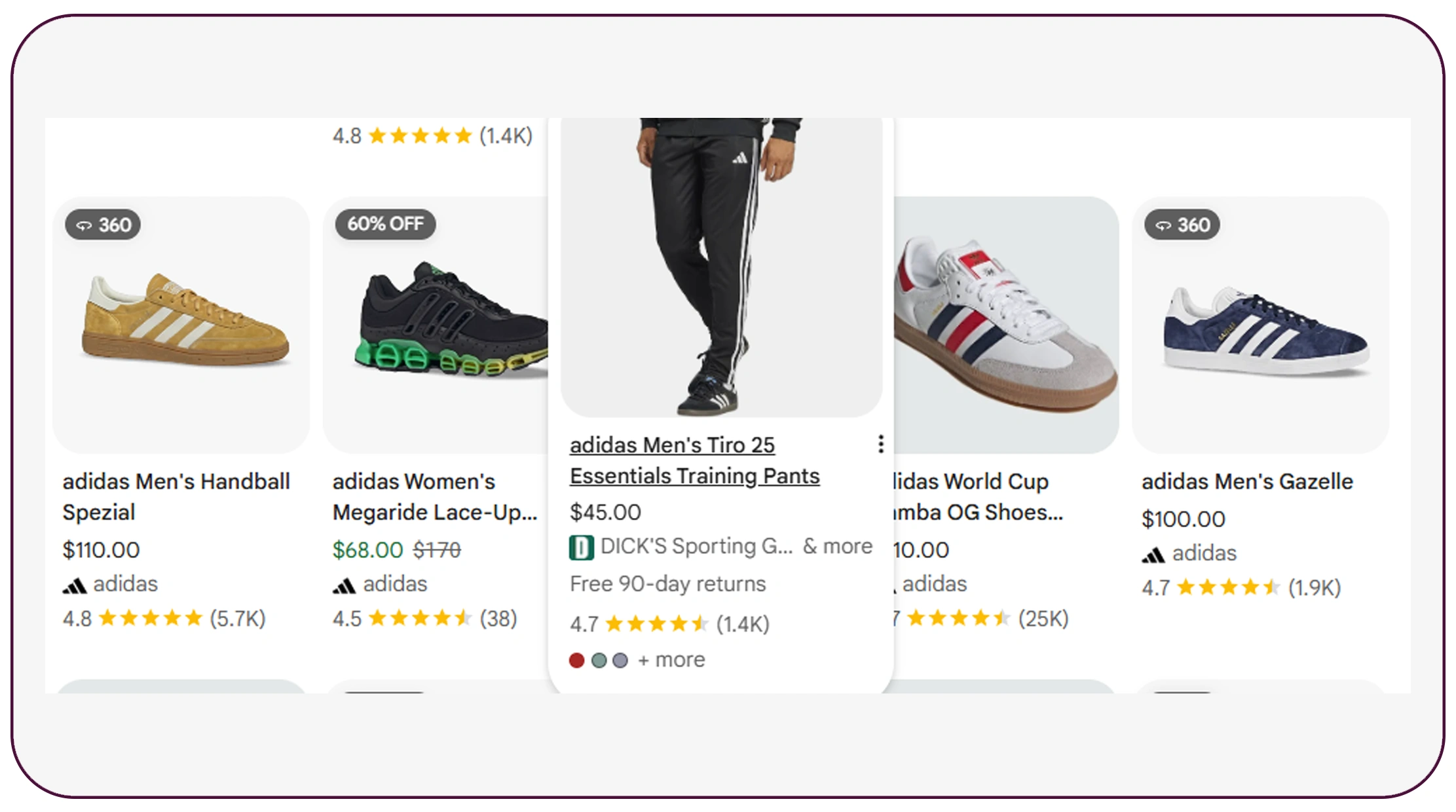The image size is (1456, 812).
Task: Open the three-dot menu on Tiro 25 pants
Action: (x=881, y=444)
